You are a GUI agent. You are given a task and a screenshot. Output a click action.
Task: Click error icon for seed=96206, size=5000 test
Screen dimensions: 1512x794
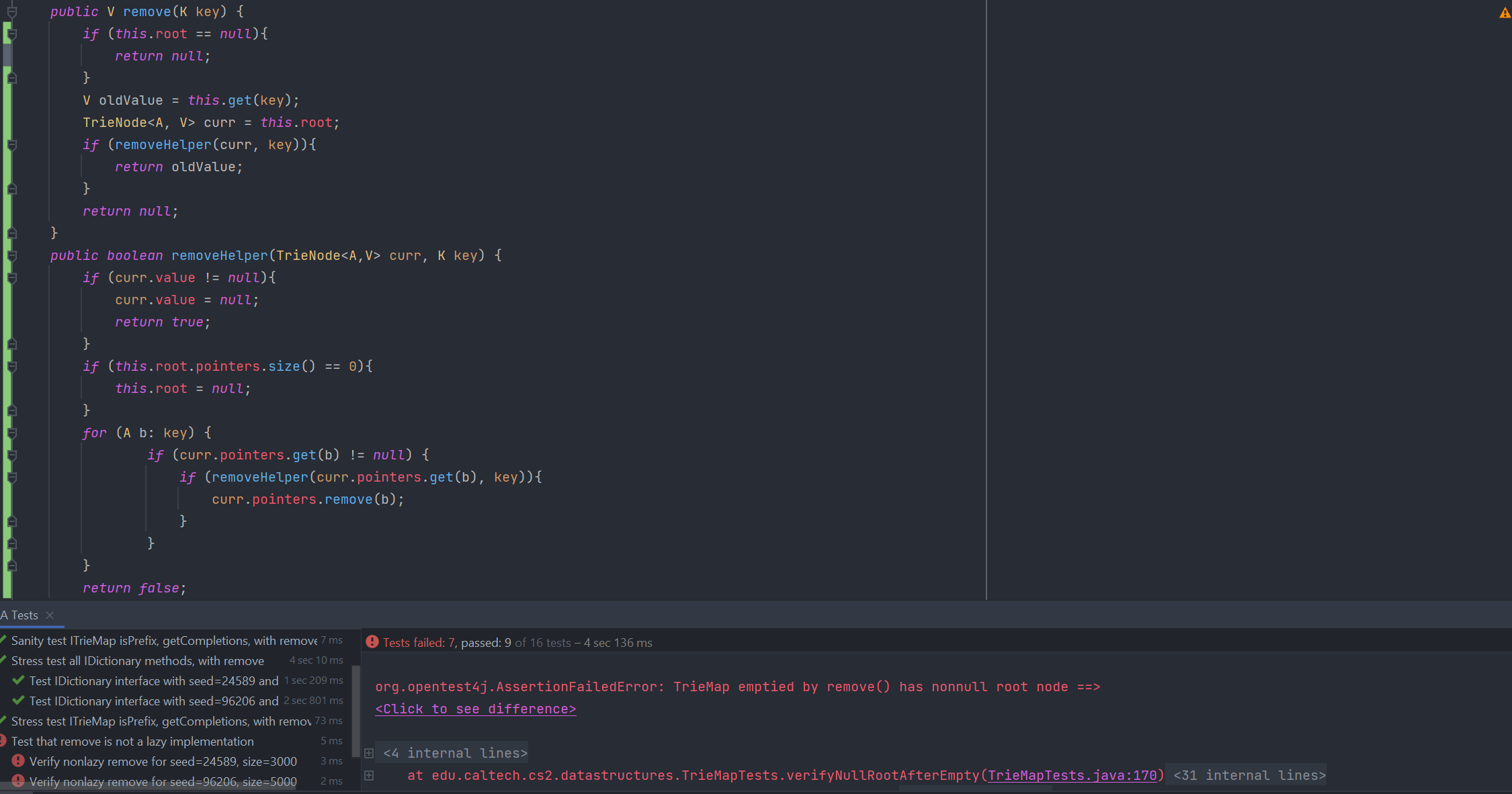coord(18,781)
